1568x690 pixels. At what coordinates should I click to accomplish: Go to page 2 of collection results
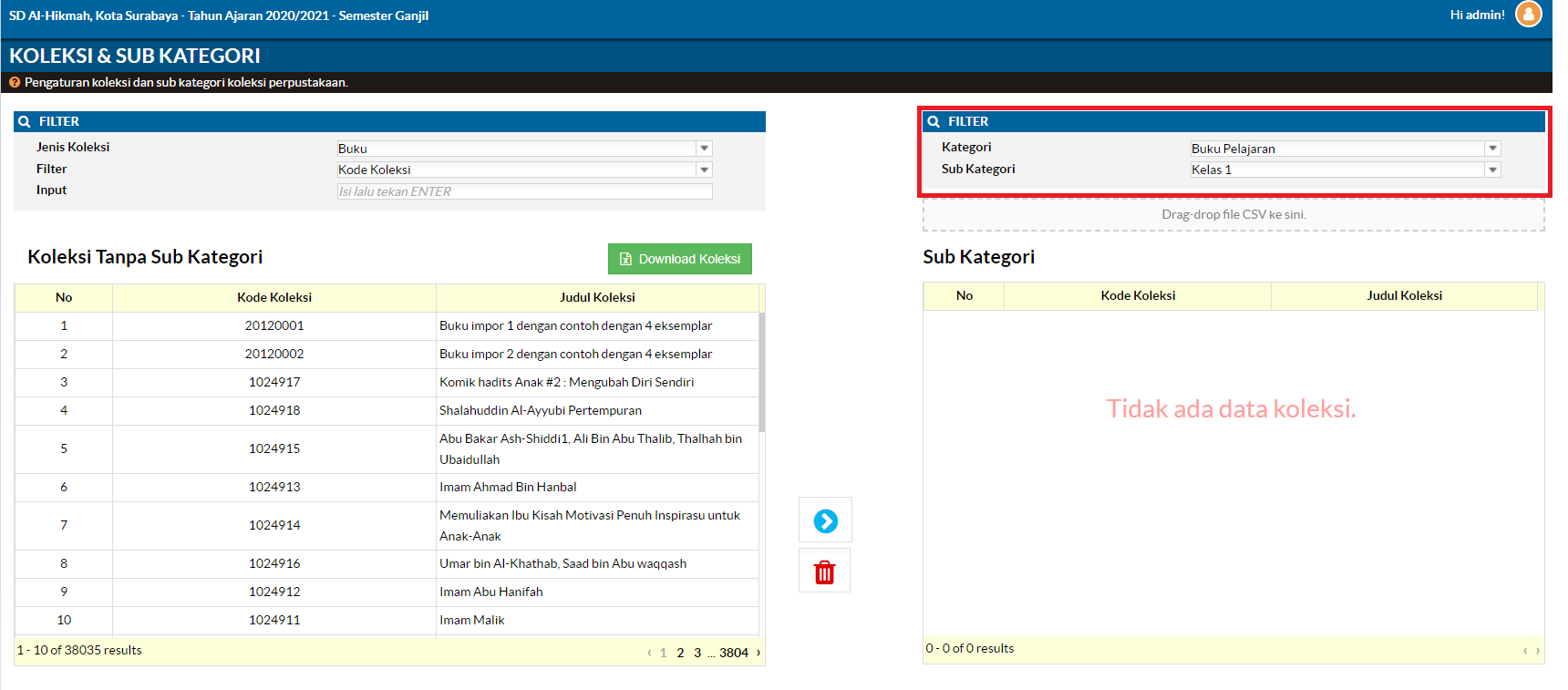(680, 653)
